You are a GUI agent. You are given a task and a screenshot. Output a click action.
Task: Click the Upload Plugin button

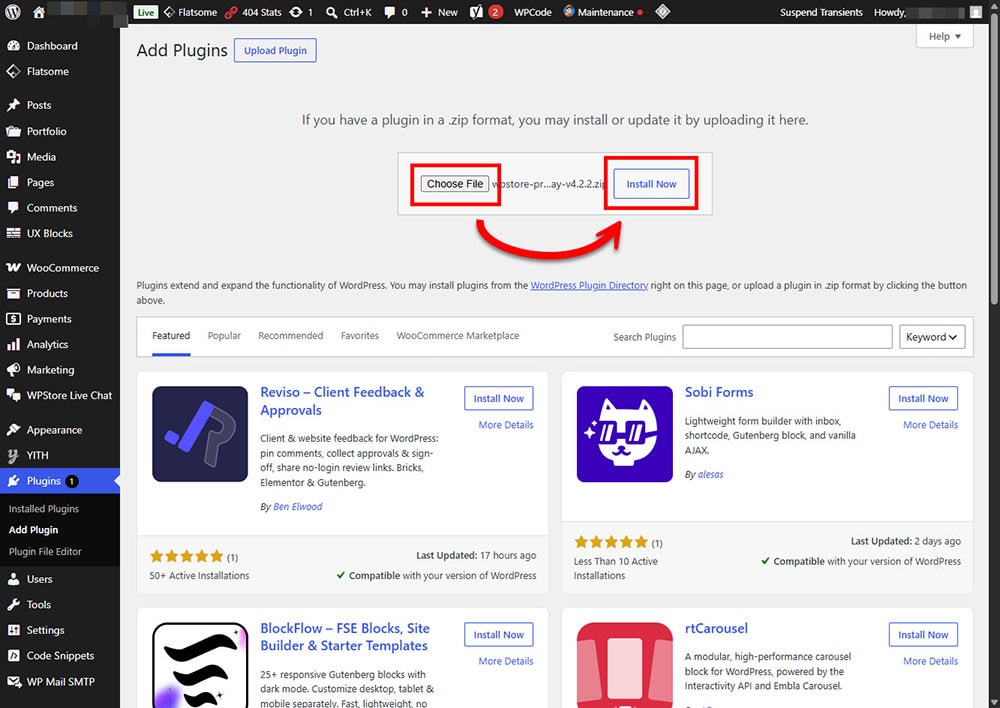(x=275, y=50)
